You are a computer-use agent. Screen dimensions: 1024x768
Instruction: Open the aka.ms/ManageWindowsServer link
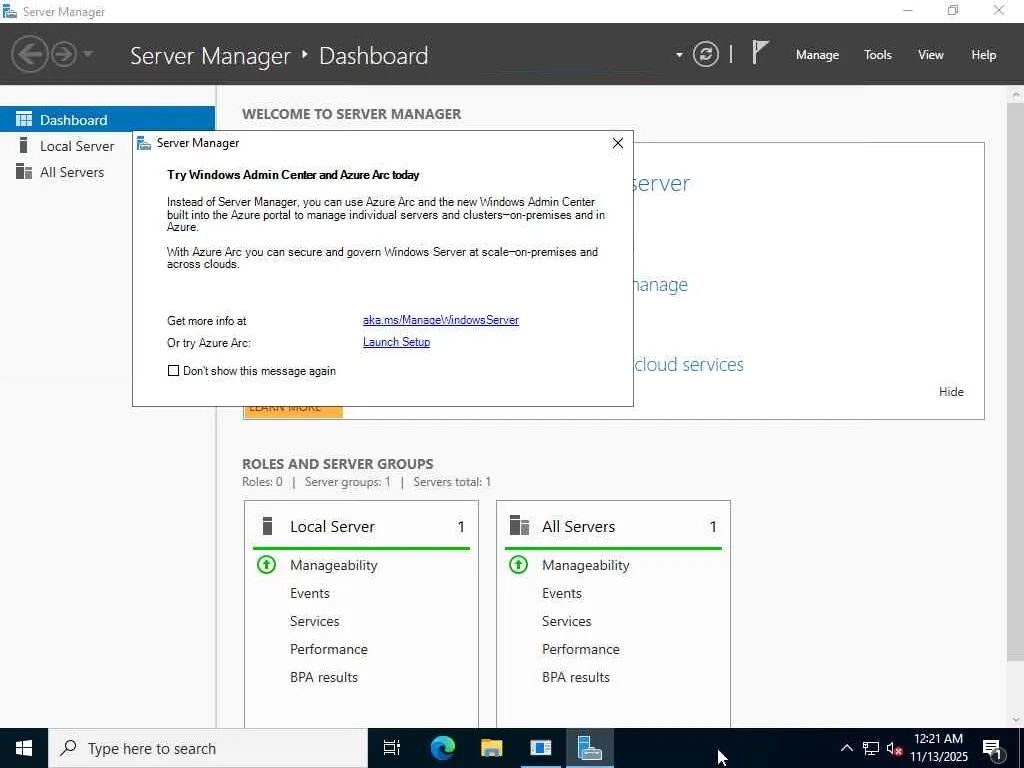tap(441, 320)
